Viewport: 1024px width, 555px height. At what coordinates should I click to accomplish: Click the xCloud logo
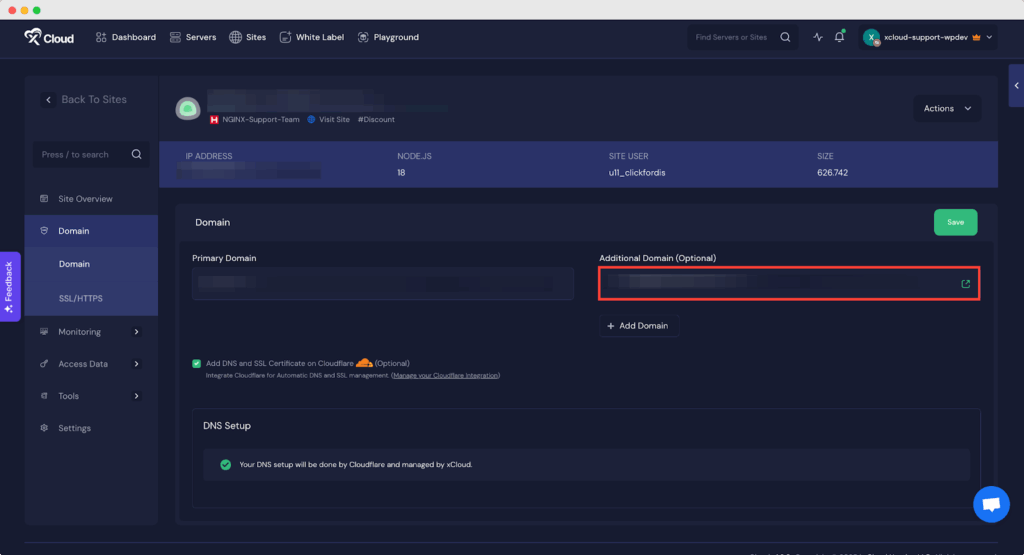tap(49, 37)
